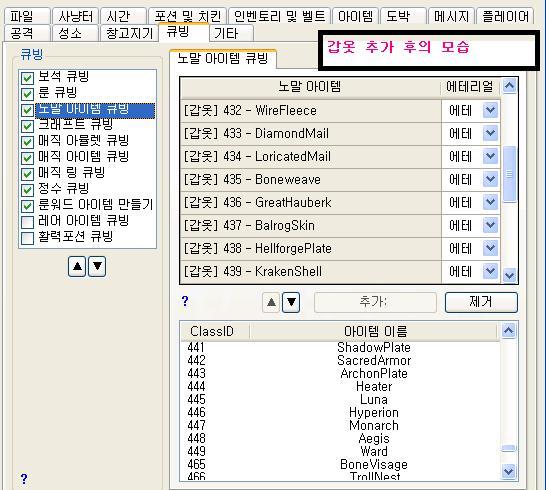The width and height of the screenshot is (546, 490).
Task: Click scroll-up arrow of ClassID list
Action: [x=508, y=330]
